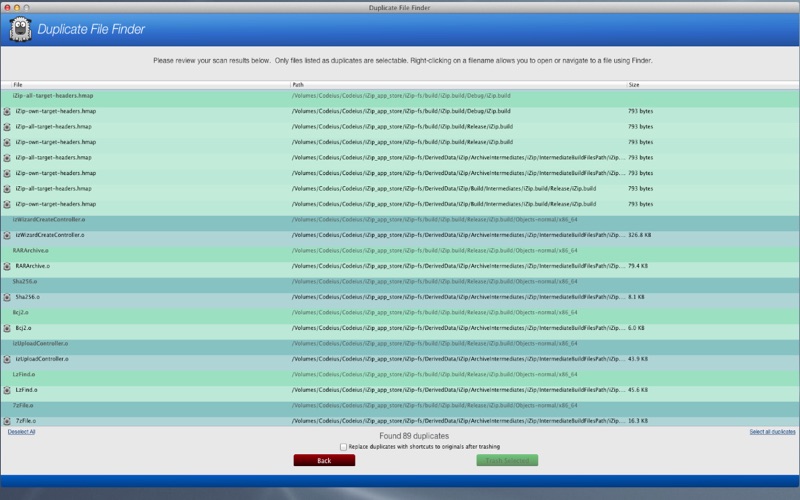This screenshot has height=500, width=800.
Task: Click ArchiveIntermediates path of duplicate Sha256.o
Action: [x=458, y=297]
